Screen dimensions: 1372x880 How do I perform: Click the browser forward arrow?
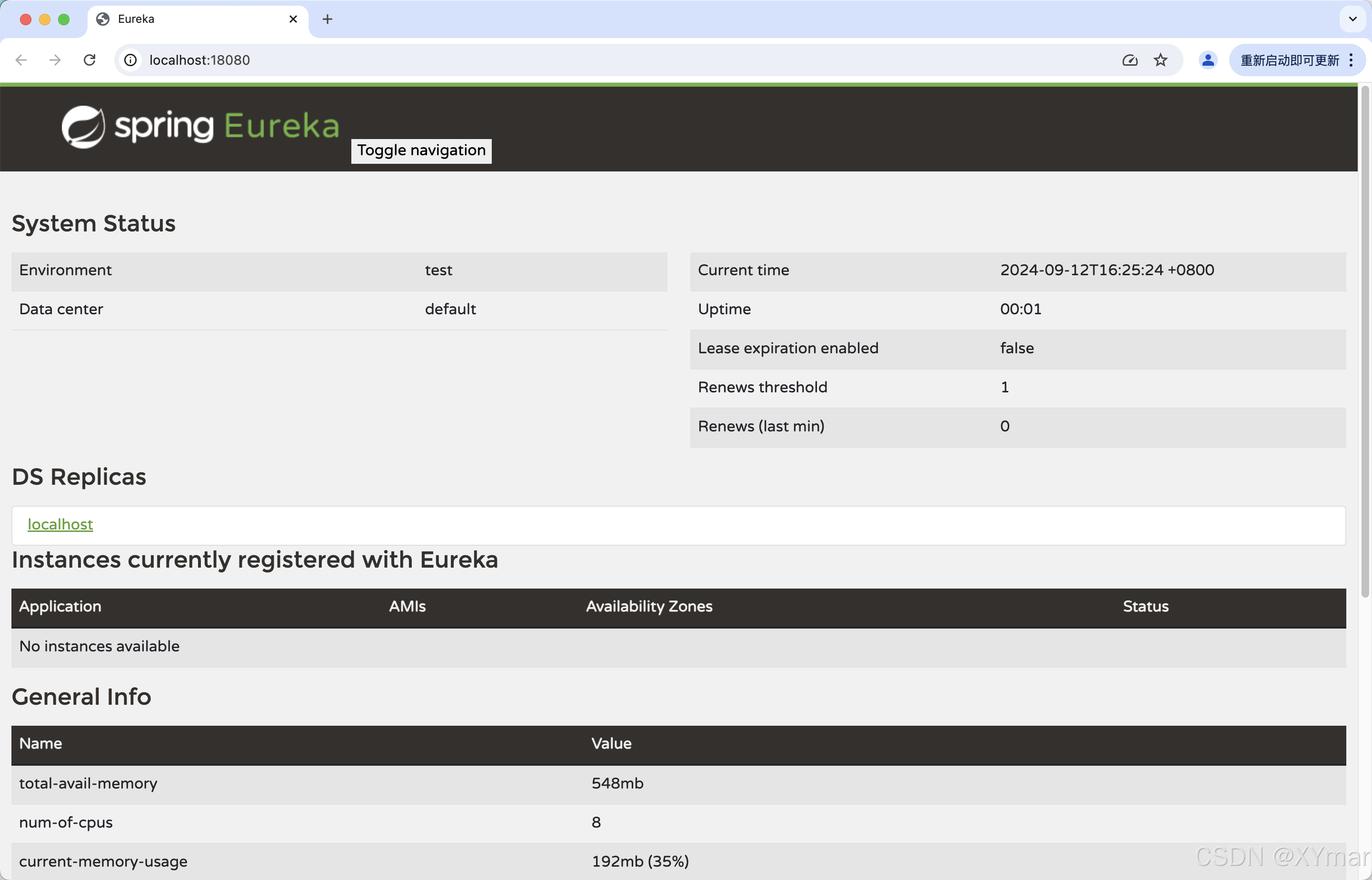click(55, 60)
